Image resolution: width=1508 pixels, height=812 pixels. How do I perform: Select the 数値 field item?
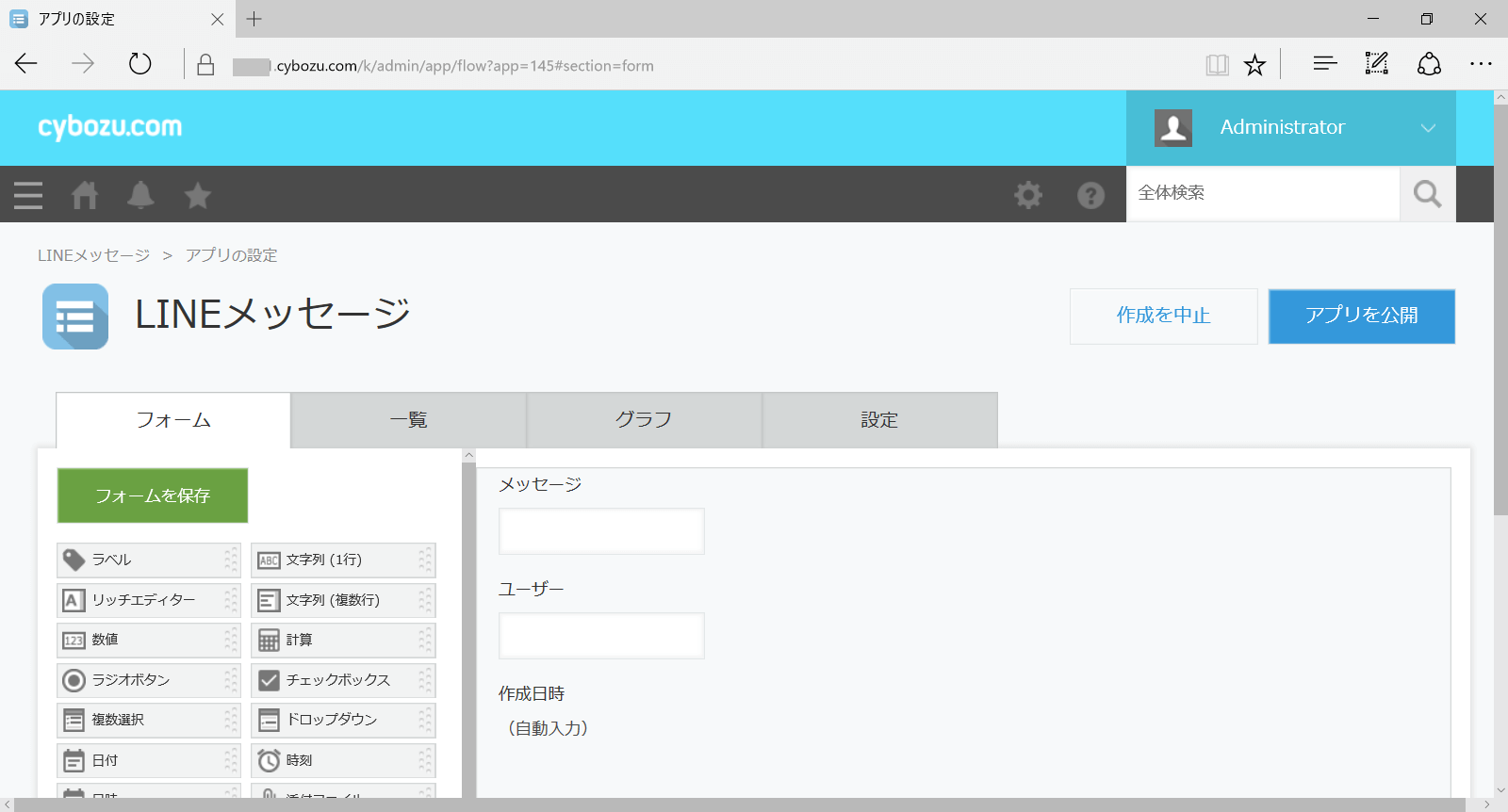pyautogui.click(x=149, y=641)
